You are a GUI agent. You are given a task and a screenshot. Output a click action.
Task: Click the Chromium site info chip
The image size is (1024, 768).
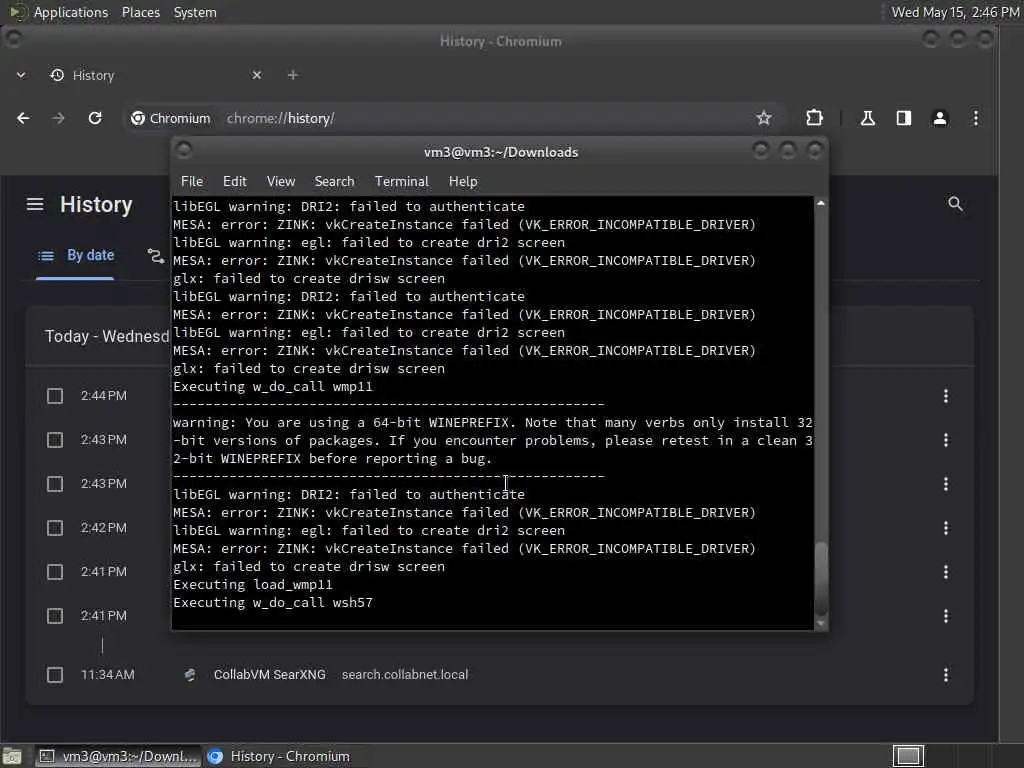pyautogui.click(x=171, y=118)
